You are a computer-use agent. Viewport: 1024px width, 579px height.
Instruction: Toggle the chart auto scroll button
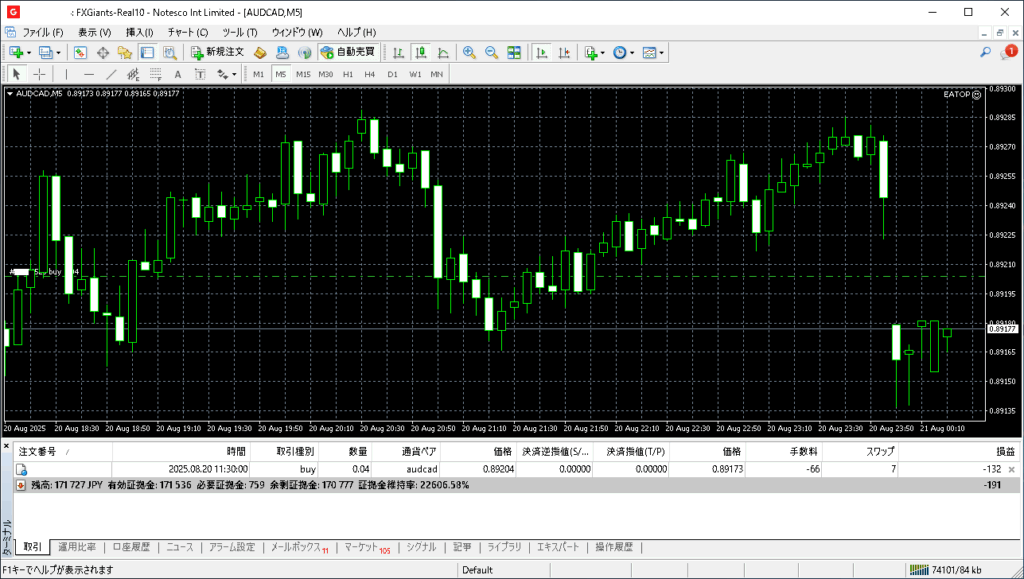[542, 52]
